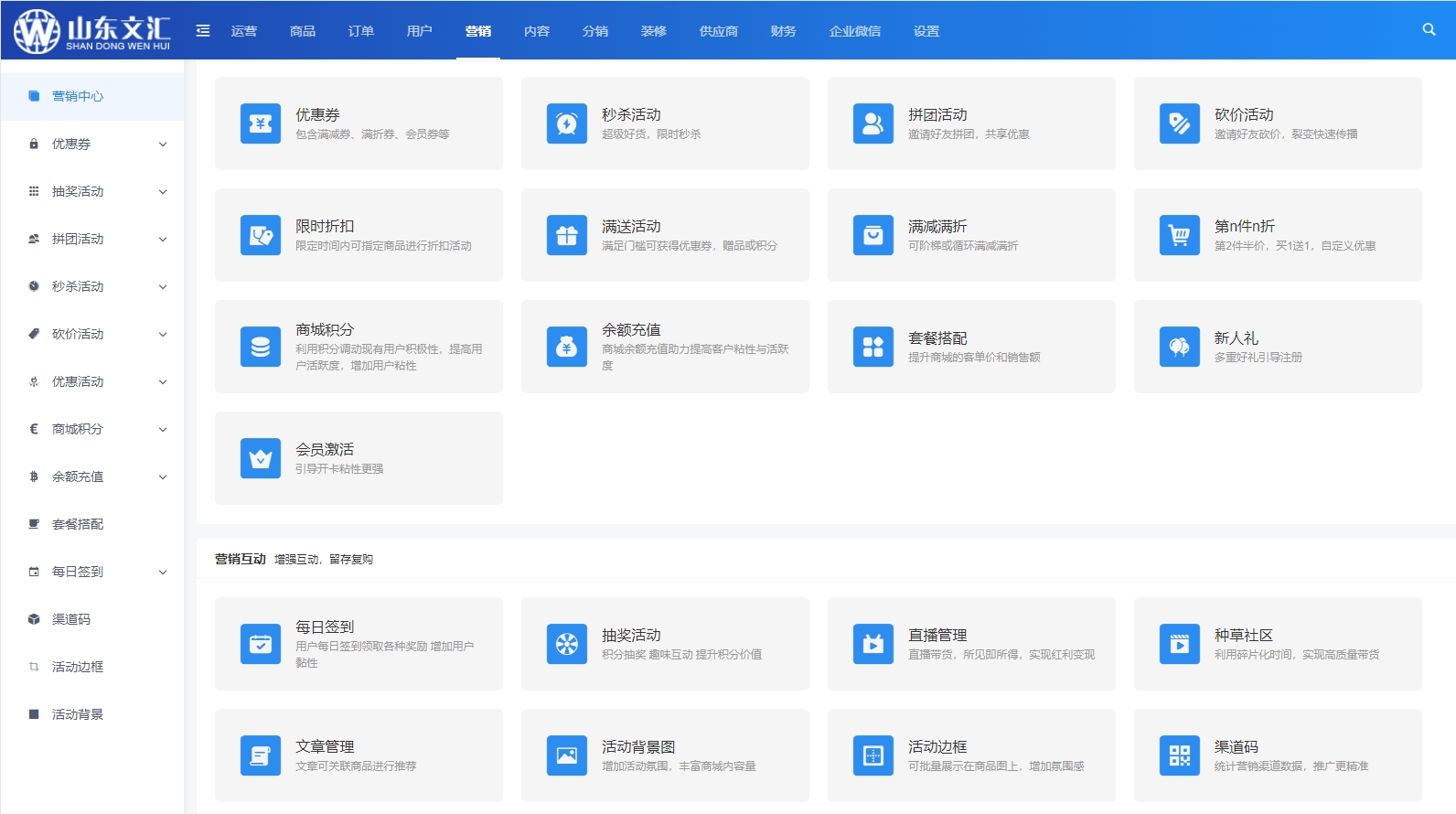Screen dimensions: 1456x814
Task: Click the 营销互动 section heading
Action: click(x=241, y=559)
